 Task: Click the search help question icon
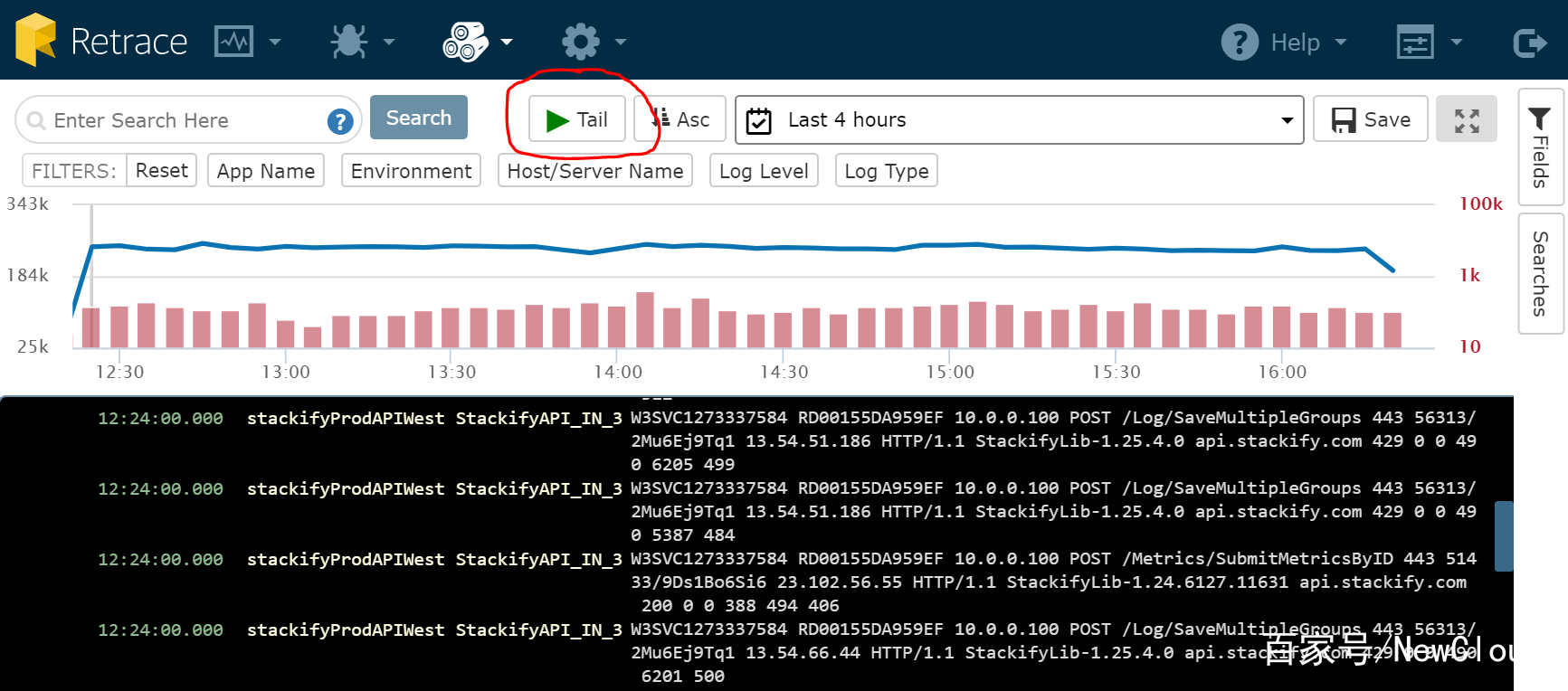[340, 121]
